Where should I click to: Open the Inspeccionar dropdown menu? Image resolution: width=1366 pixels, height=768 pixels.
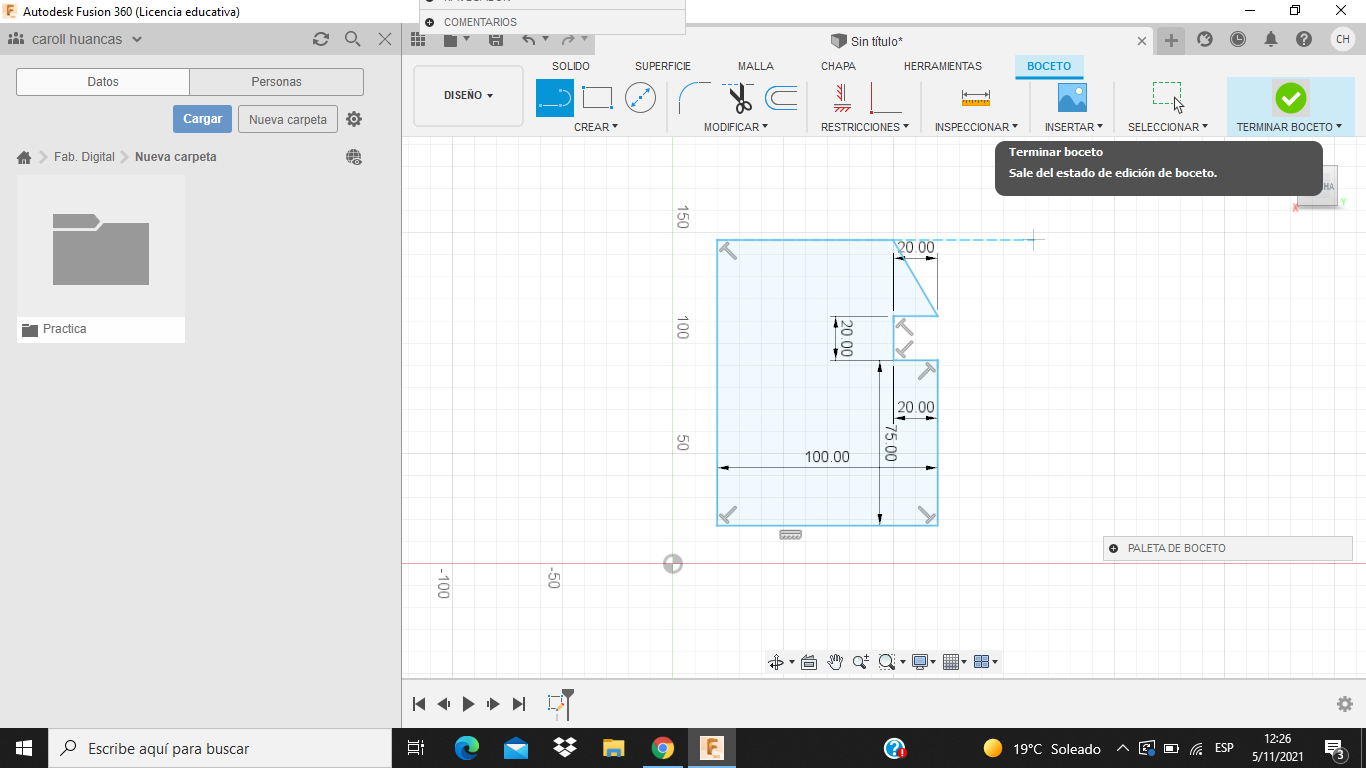[x=976, y=127]
